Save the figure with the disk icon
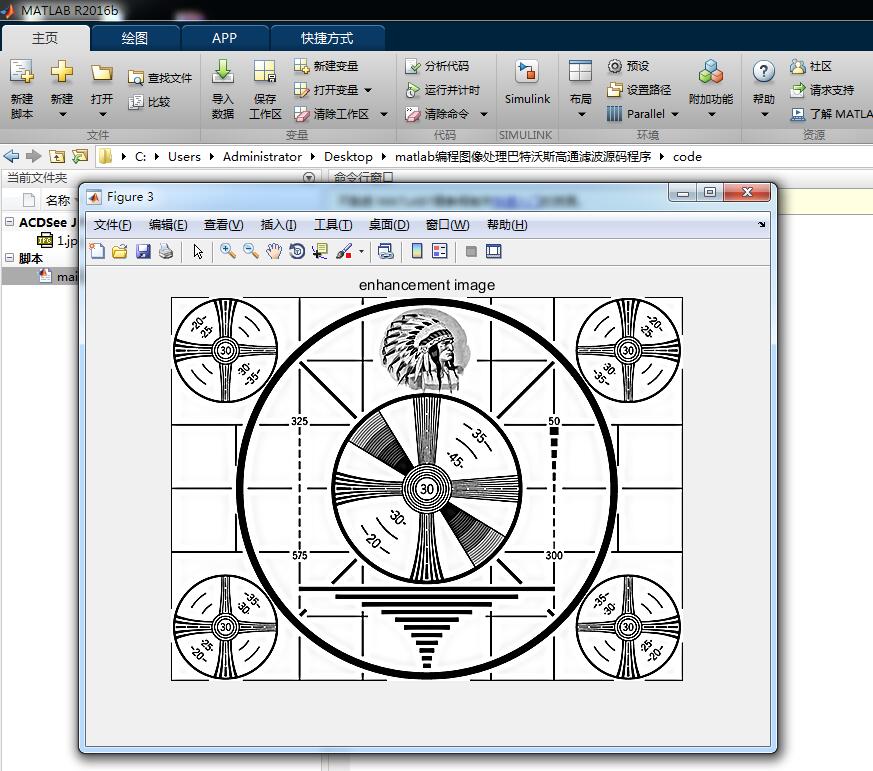 click(143, 252)
